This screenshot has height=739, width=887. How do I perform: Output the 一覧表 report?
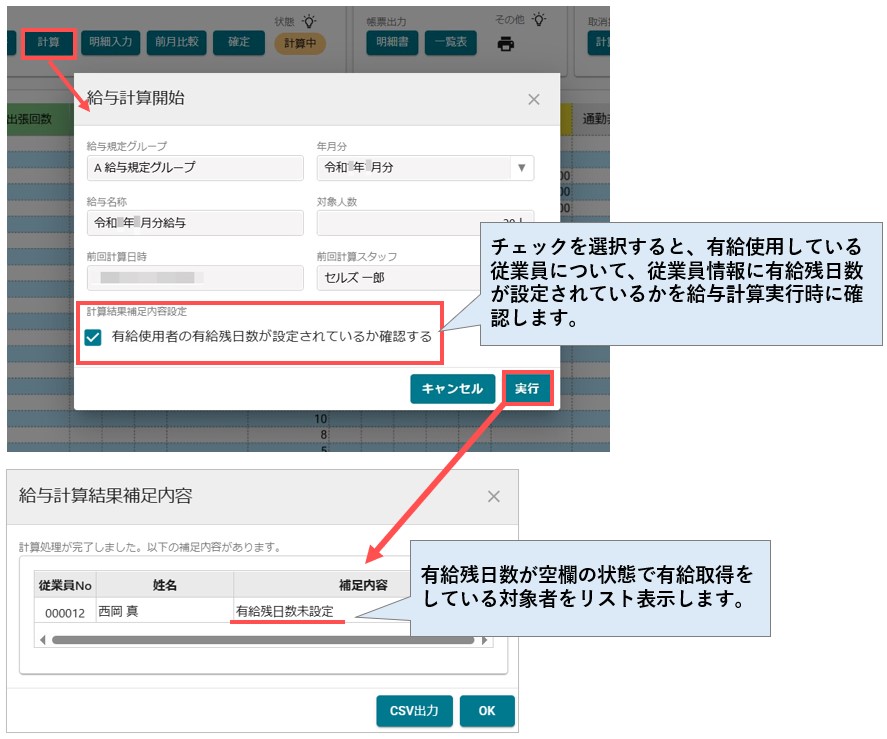tap(451, 42)
